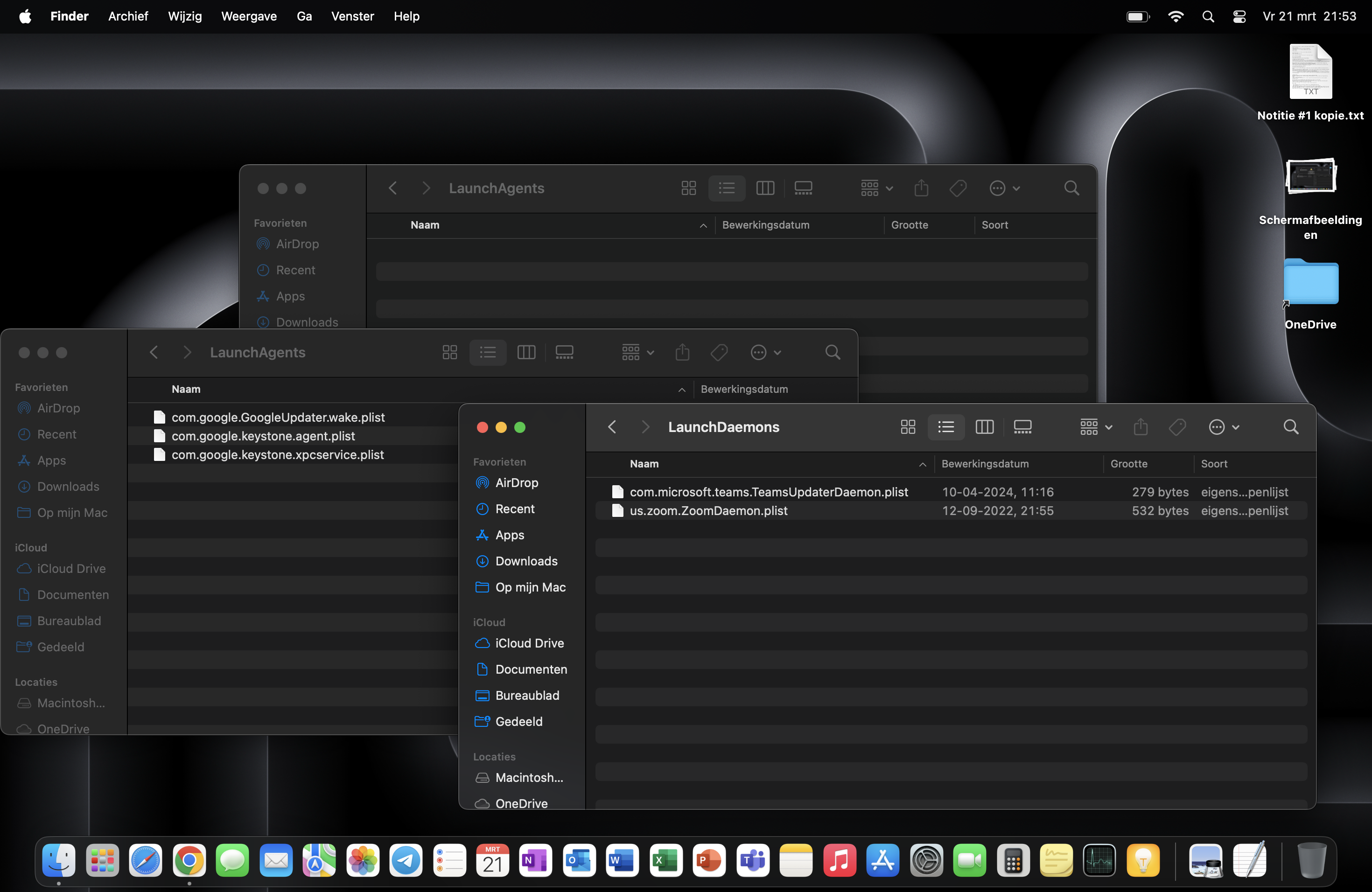1372x892 pixels.
Task: Open Downloads in LaunchDaemons sidebar
Action: (526, 561)
